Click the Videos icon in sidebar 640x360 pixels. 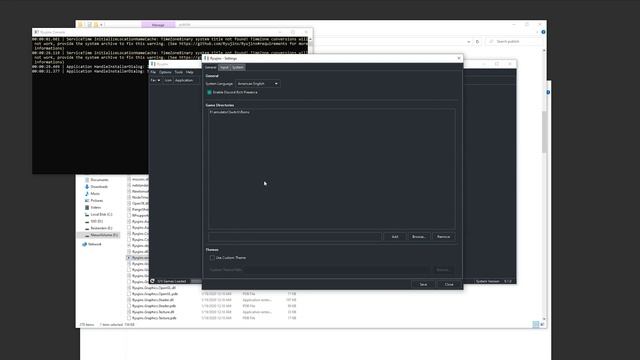tap(87, 208)
